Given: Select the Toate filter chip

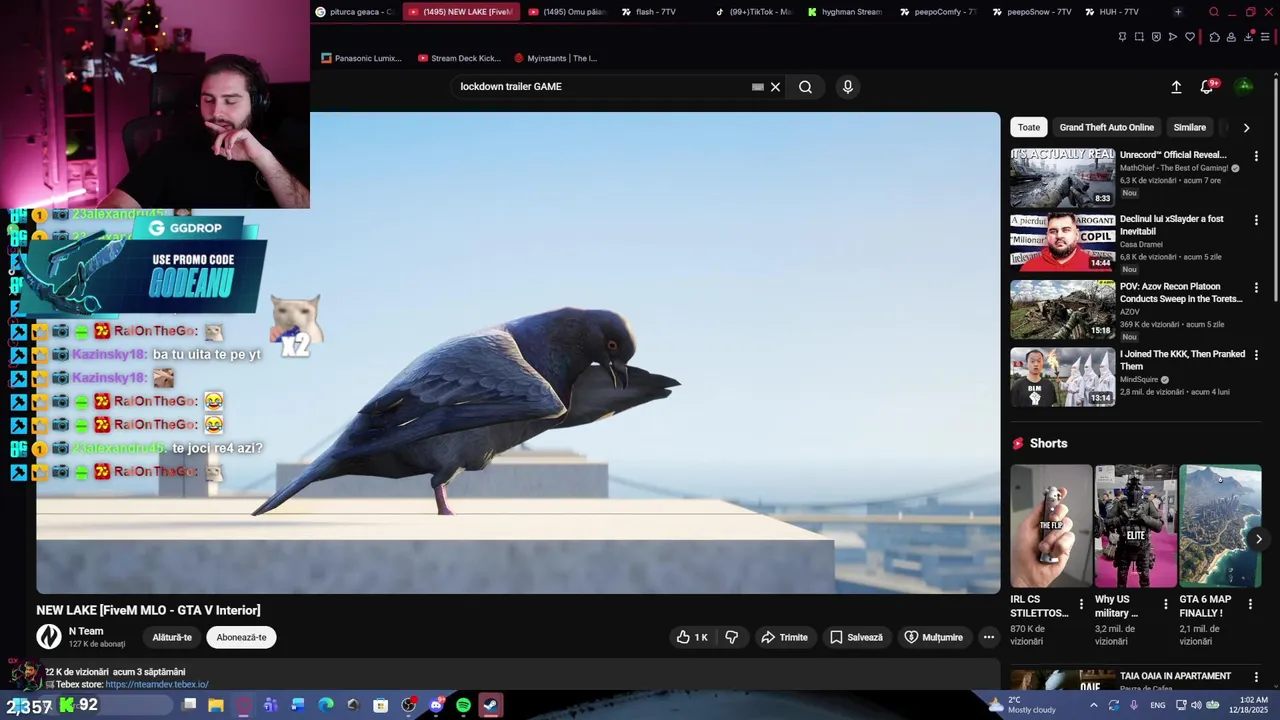Looking at the screenshot, I should tap(1029, 127).
